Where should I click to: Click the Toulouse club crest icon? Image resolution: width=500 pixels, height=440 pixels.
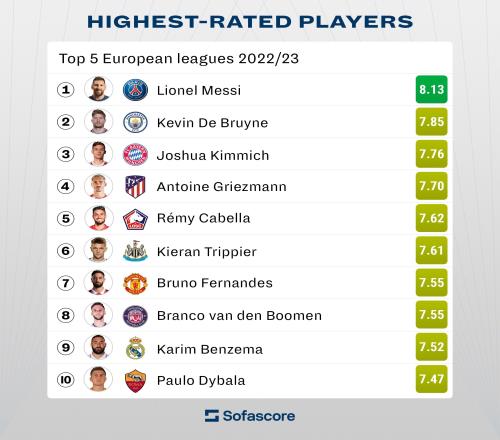point(135,316)
